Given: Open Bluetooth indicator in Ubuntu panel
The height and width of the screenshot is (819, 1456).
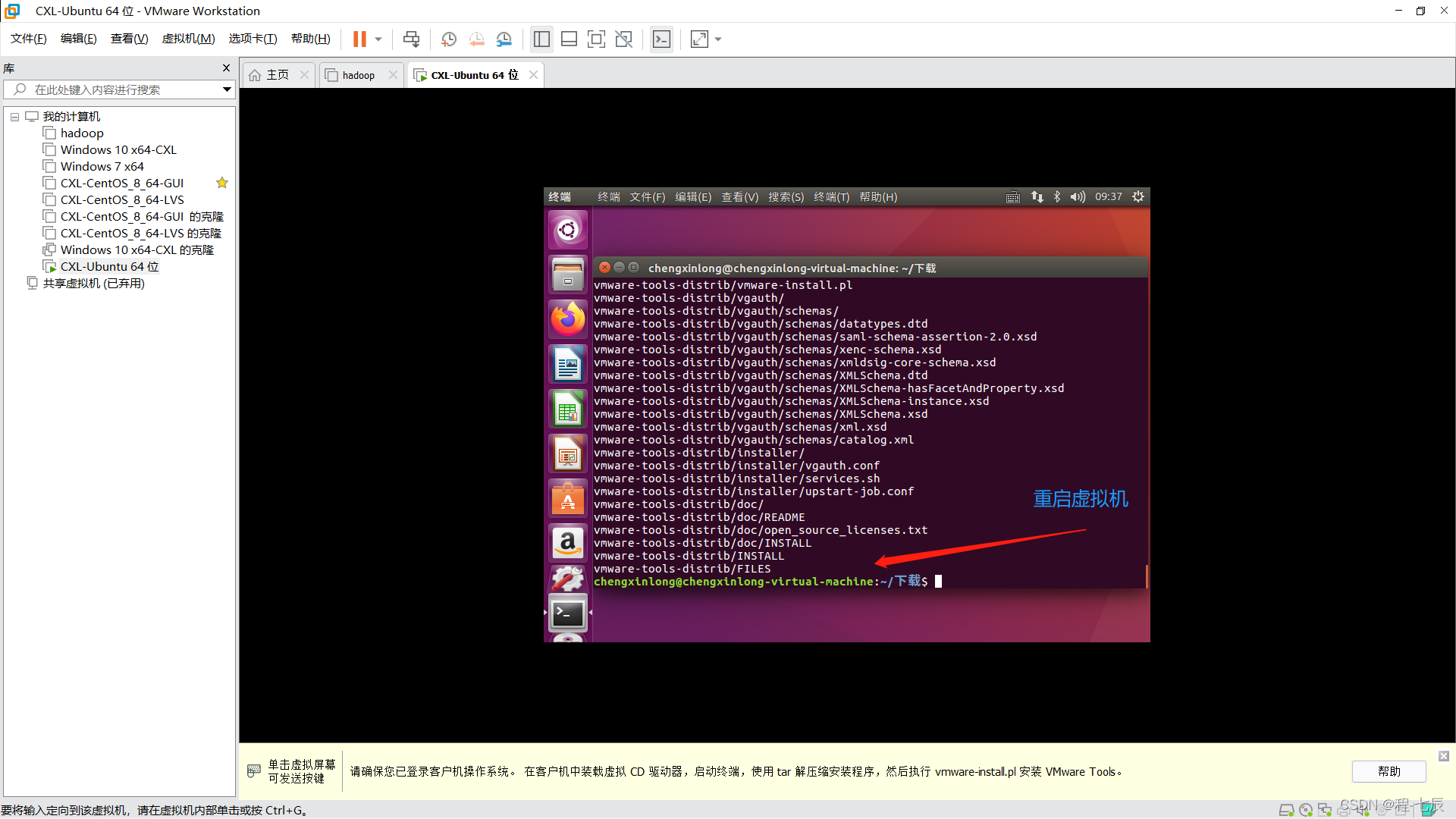Looking at the screenshot, I should click(x=1057, y=197).
